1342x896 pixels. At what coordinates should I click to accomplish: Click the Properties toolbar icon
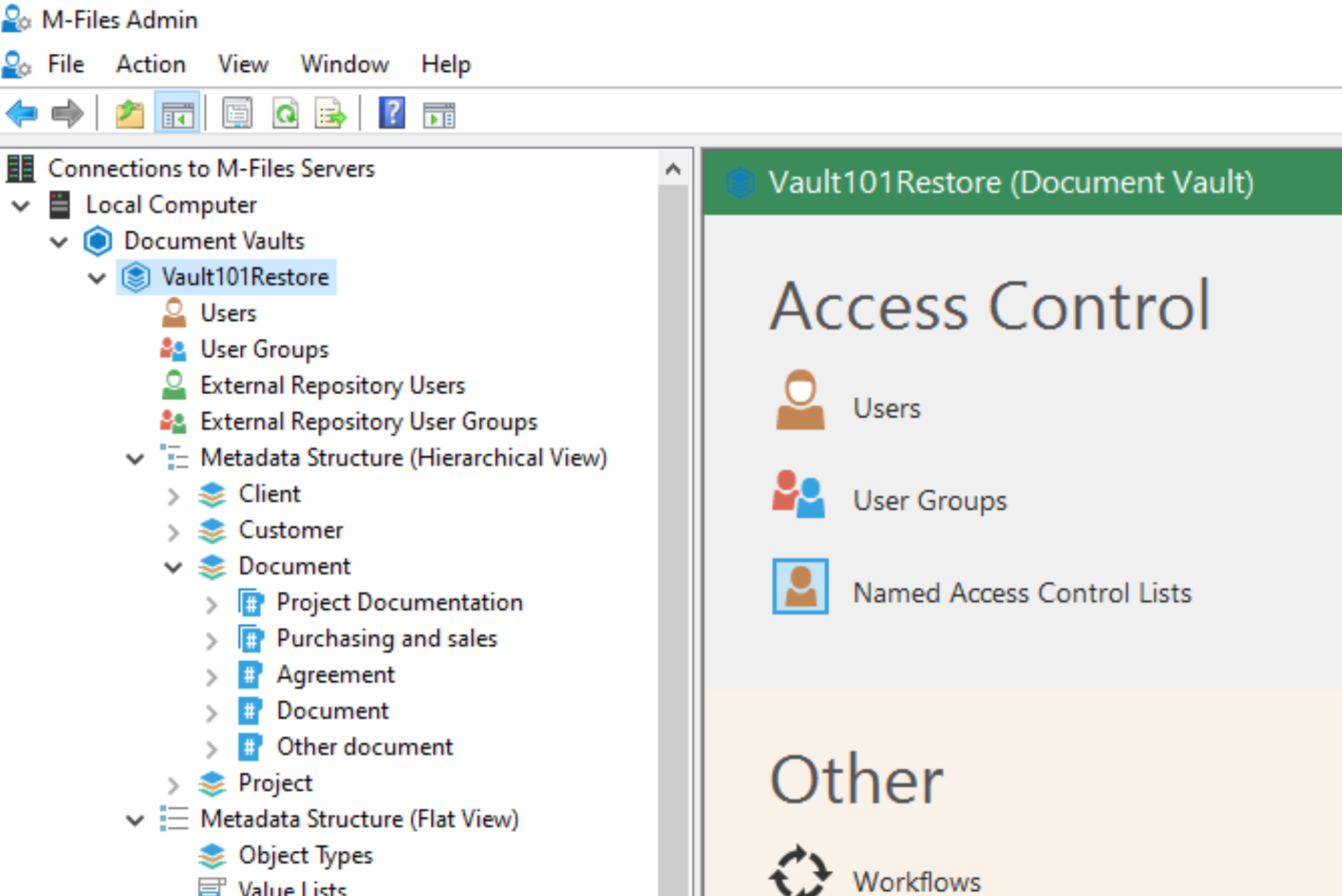[237, 114]
